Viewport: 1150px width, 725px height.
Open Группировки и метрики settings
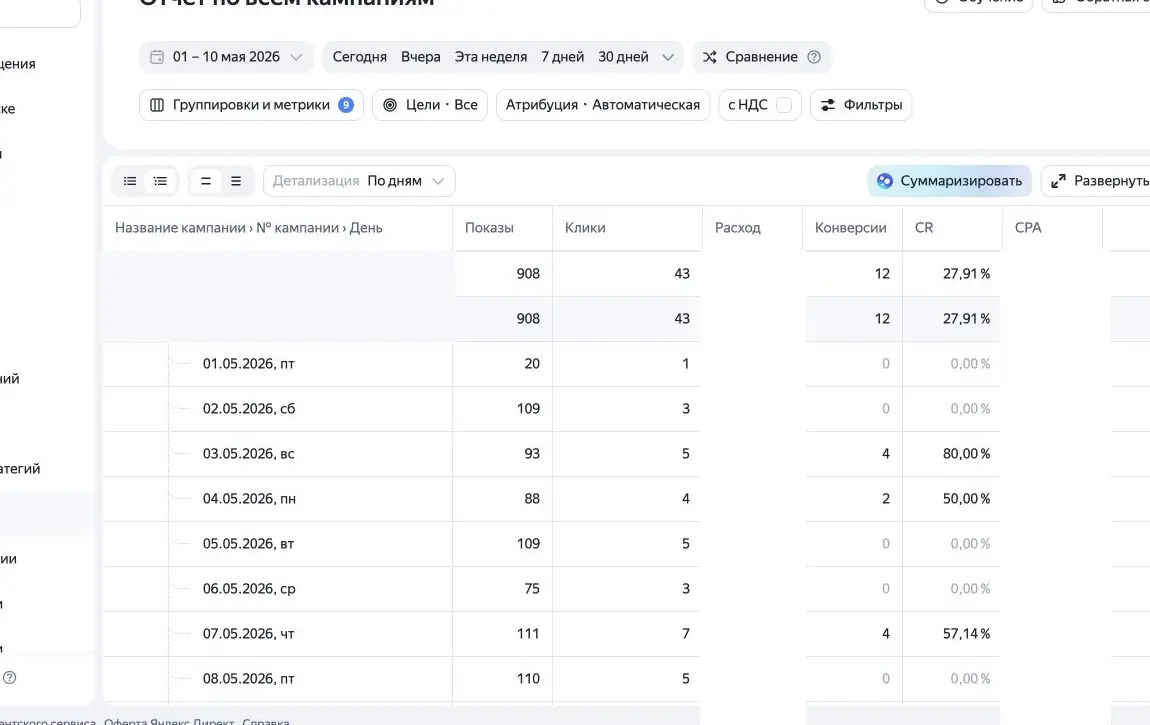coord(251,105)
